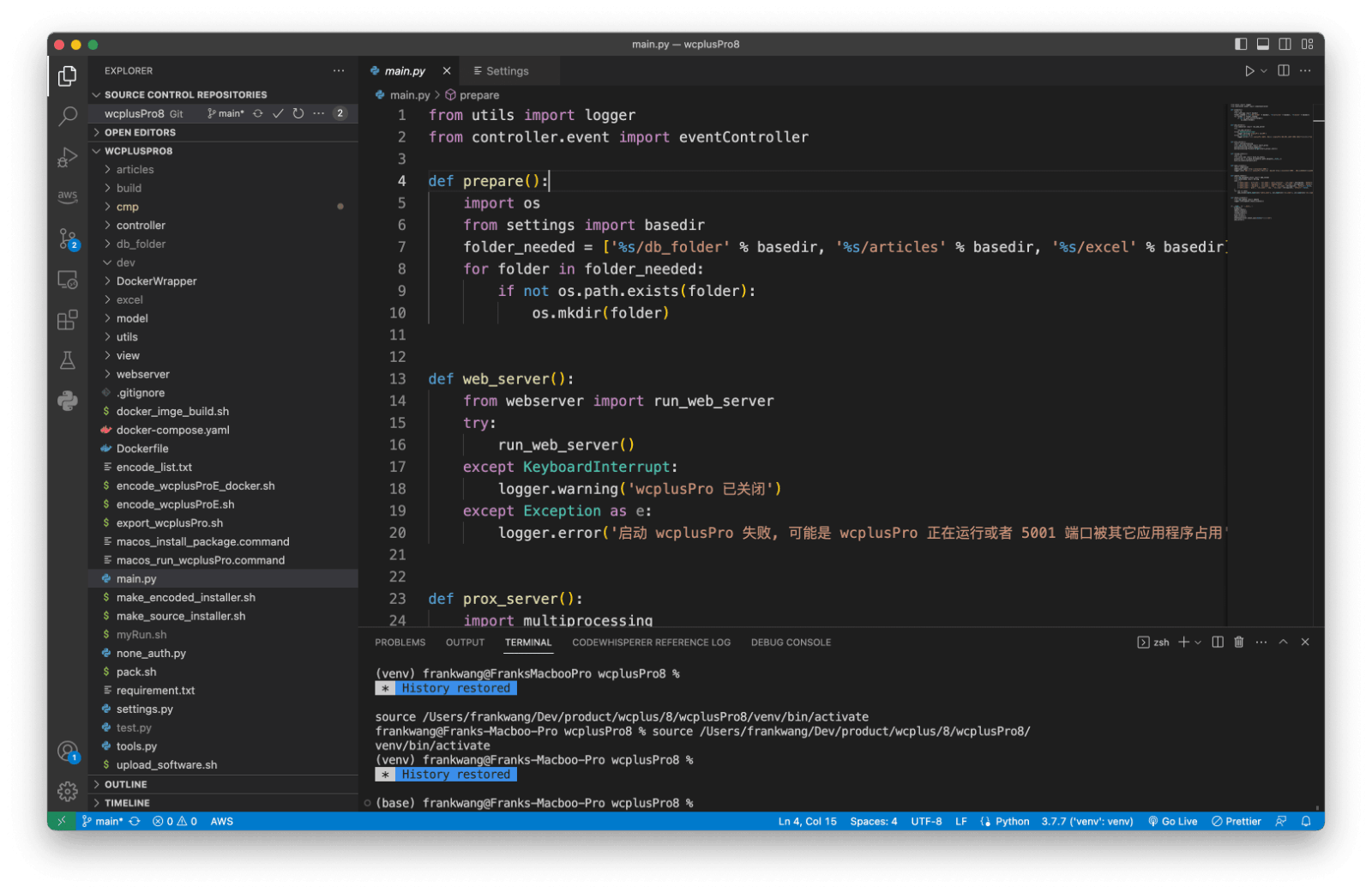Maximize the terminal panel size

1283,643
